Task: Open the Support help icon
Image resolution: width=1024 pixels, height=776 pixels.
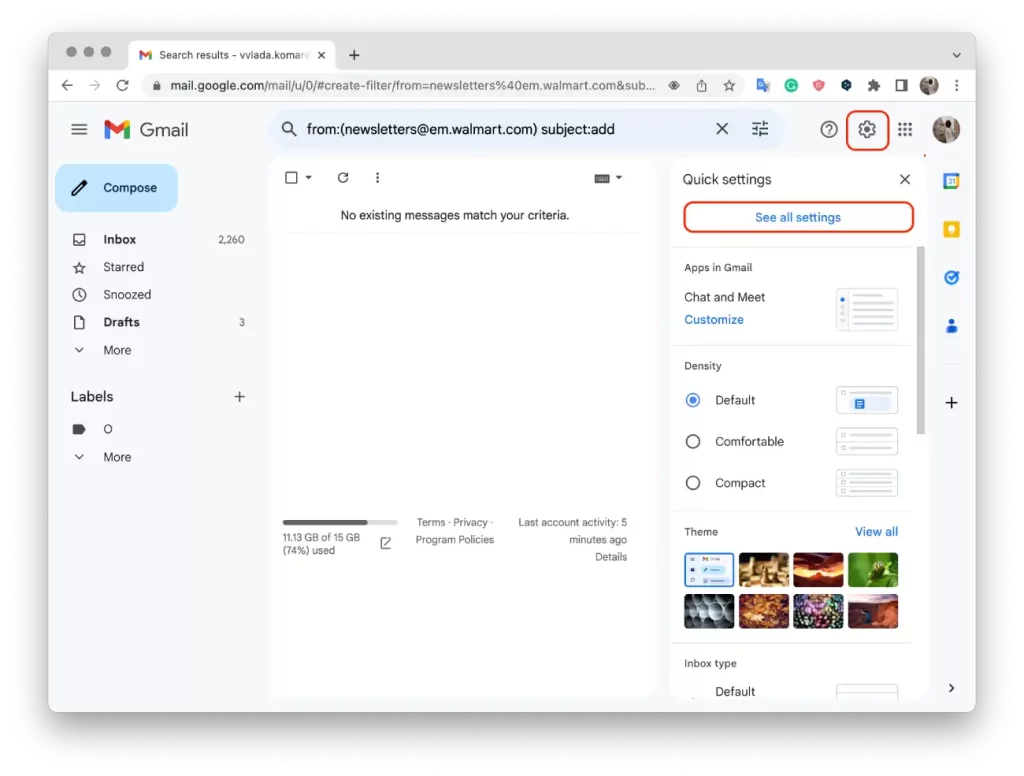Action: [x=829, y=129]
